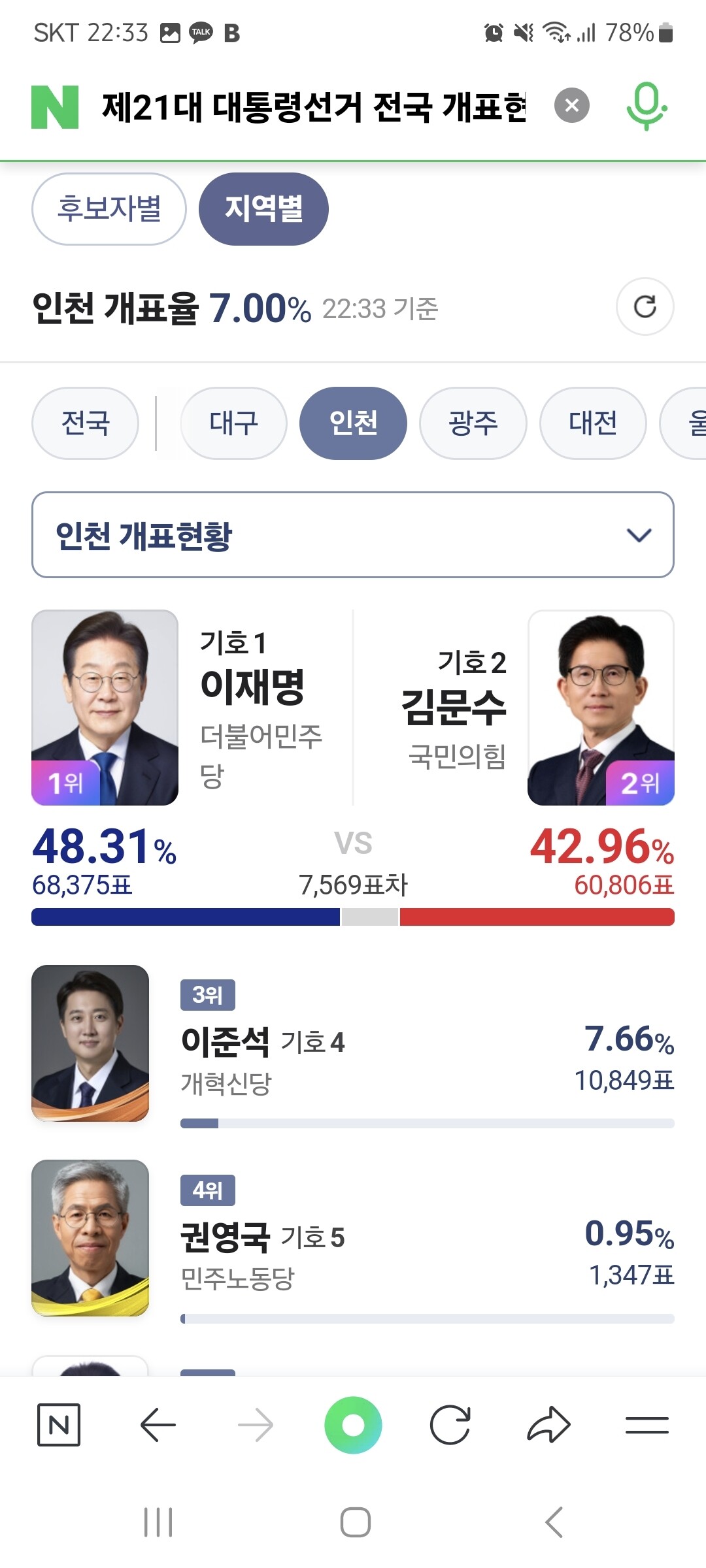Expand the 인천 개표현황 dropdown

click(x=353, y=535)
